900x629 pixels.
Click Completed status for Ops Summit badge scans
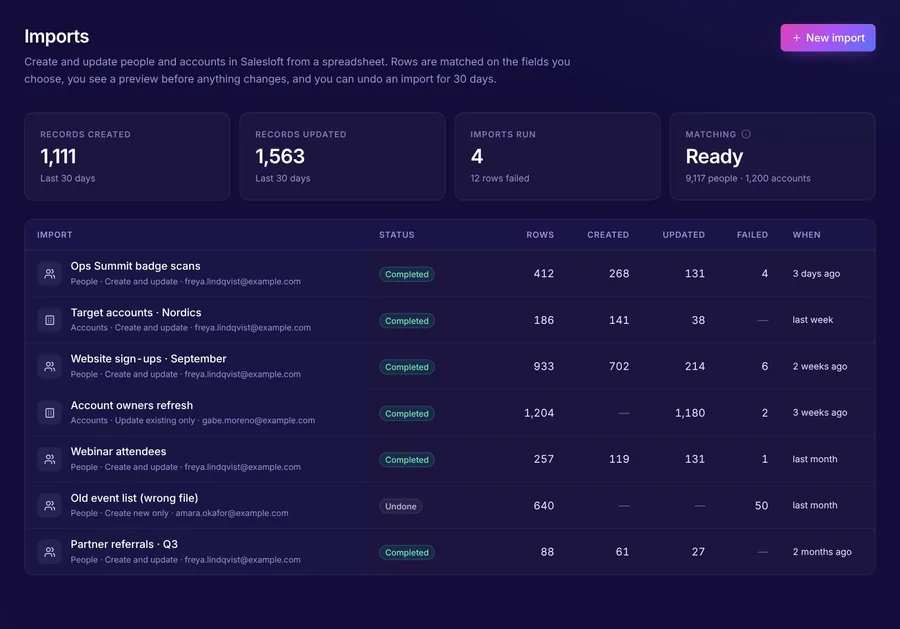point(406,274)
